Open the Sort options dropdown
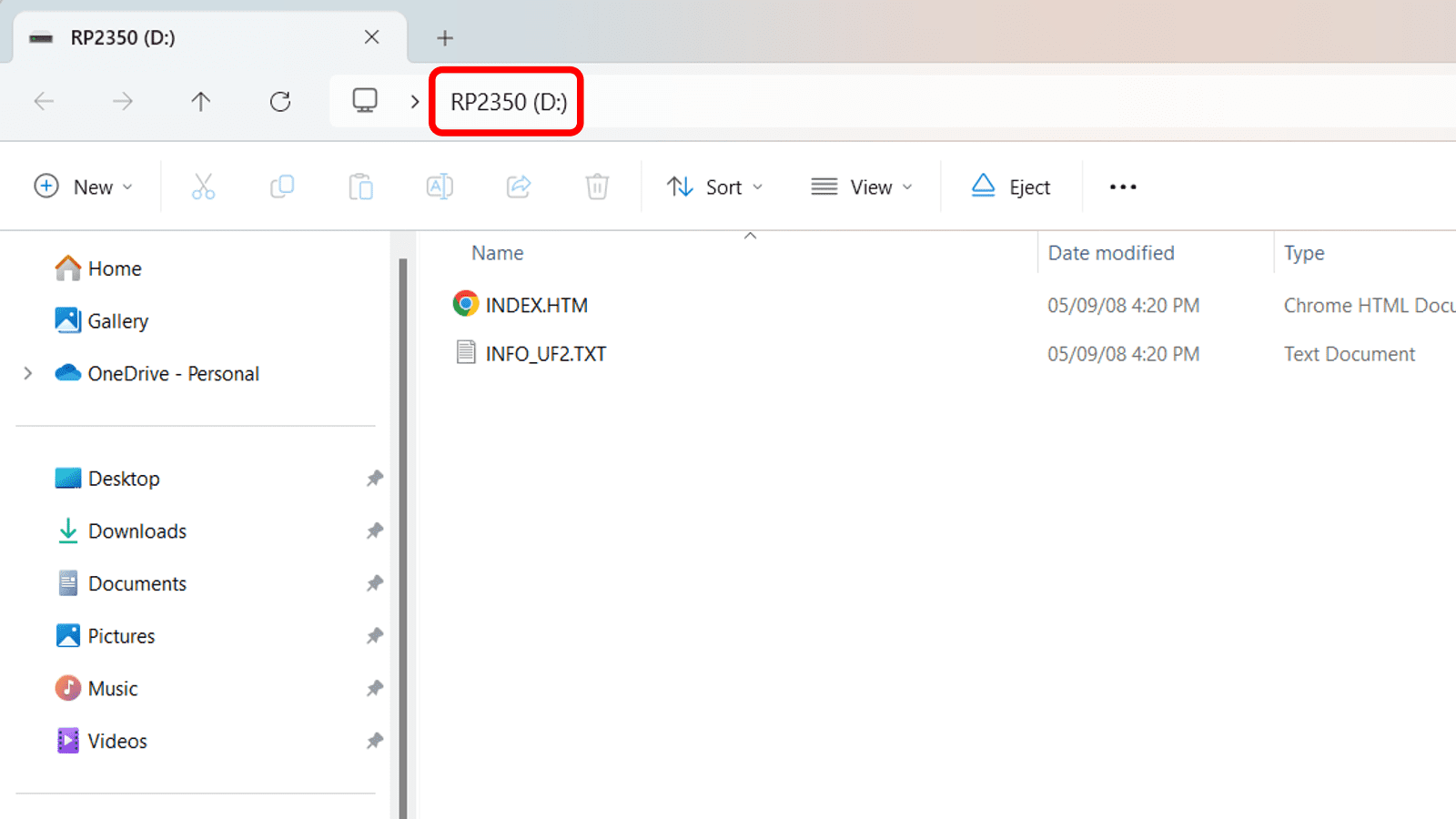The width and height of the screenshot is (1456, 819). tap(714, 187)
